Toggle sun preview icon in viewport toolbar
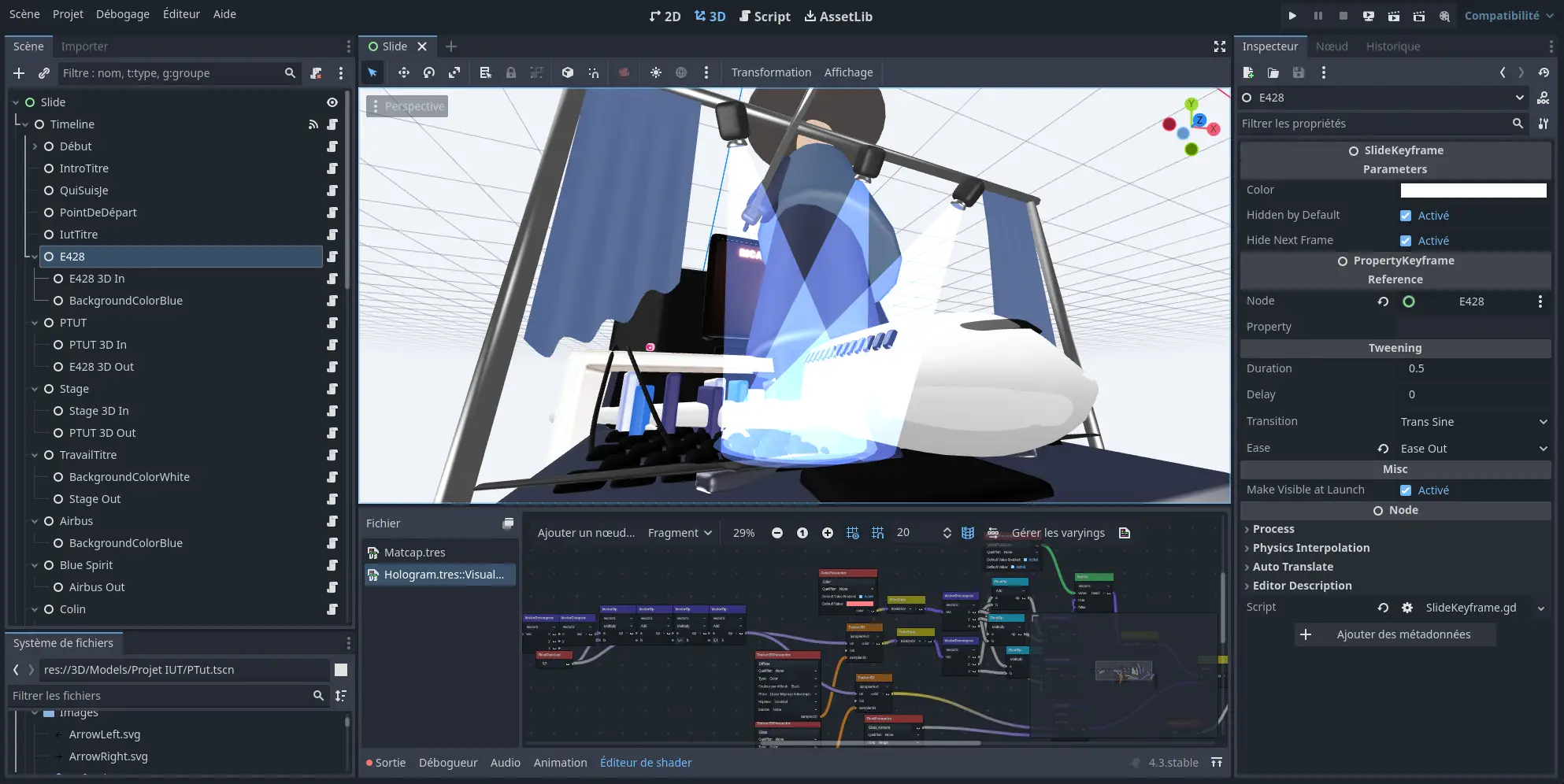 tap(655, 72)
